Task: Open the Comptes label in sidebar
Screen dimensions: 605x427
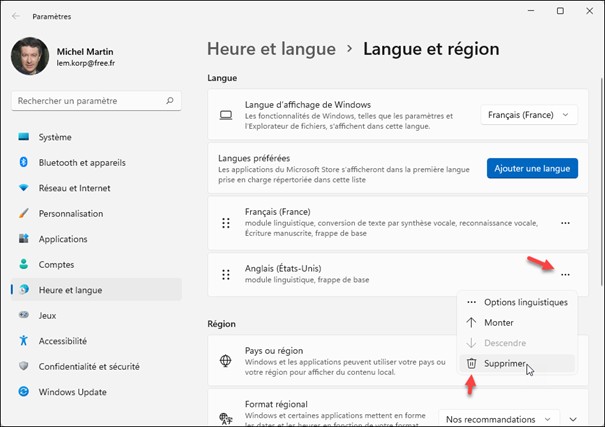Action: pos(56,264)
